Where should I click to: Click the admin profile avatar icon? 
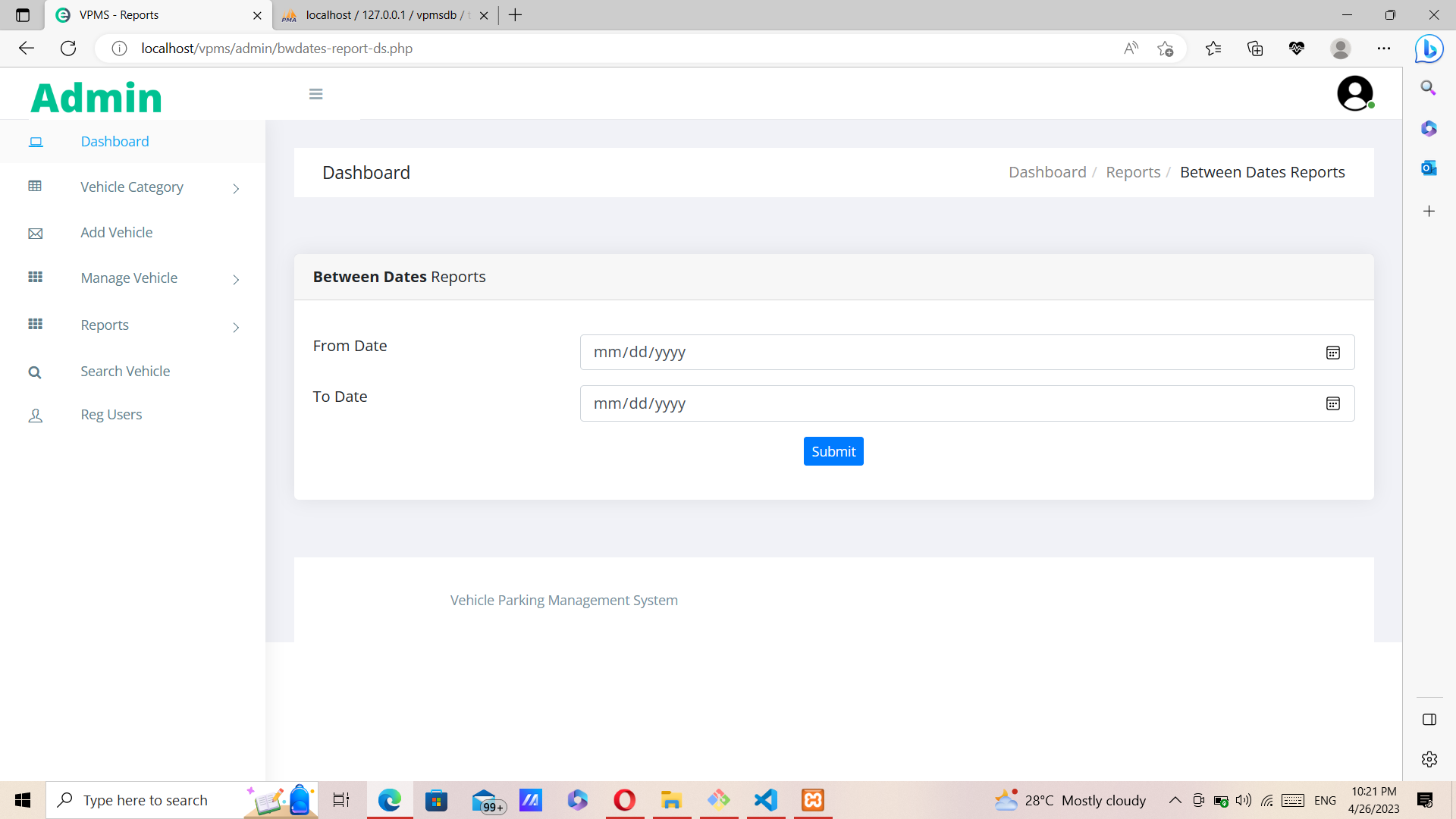coord(1355,93)
